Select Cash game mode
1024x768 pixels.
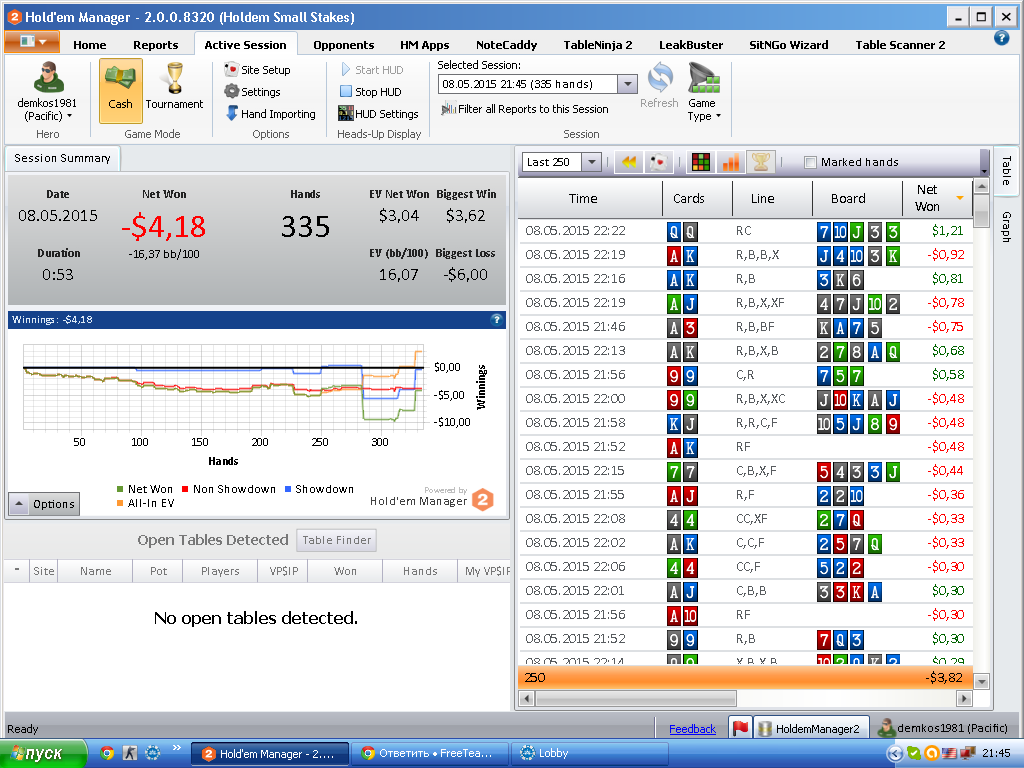(x=120, y=90)
